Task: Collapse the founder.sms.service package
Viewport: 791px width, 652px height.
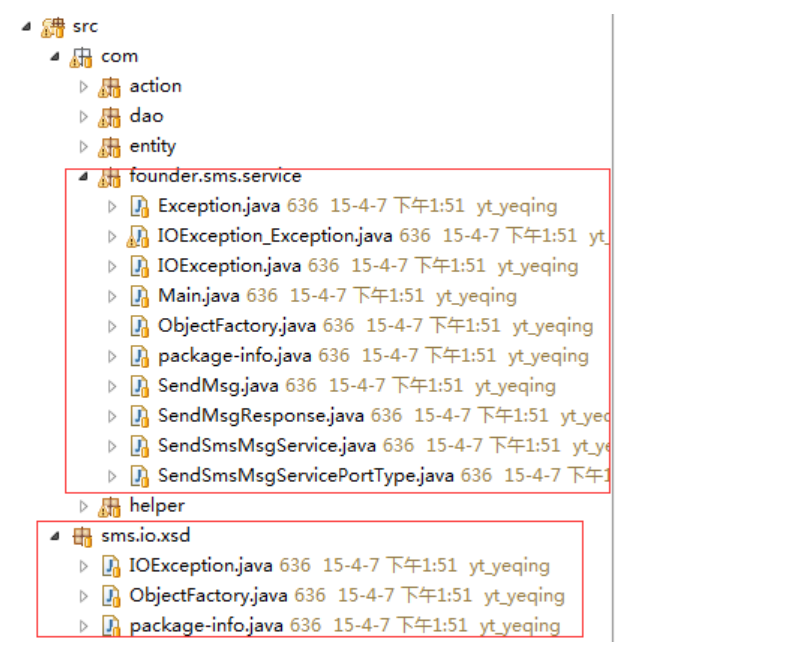Action: (x=84, y=176)
